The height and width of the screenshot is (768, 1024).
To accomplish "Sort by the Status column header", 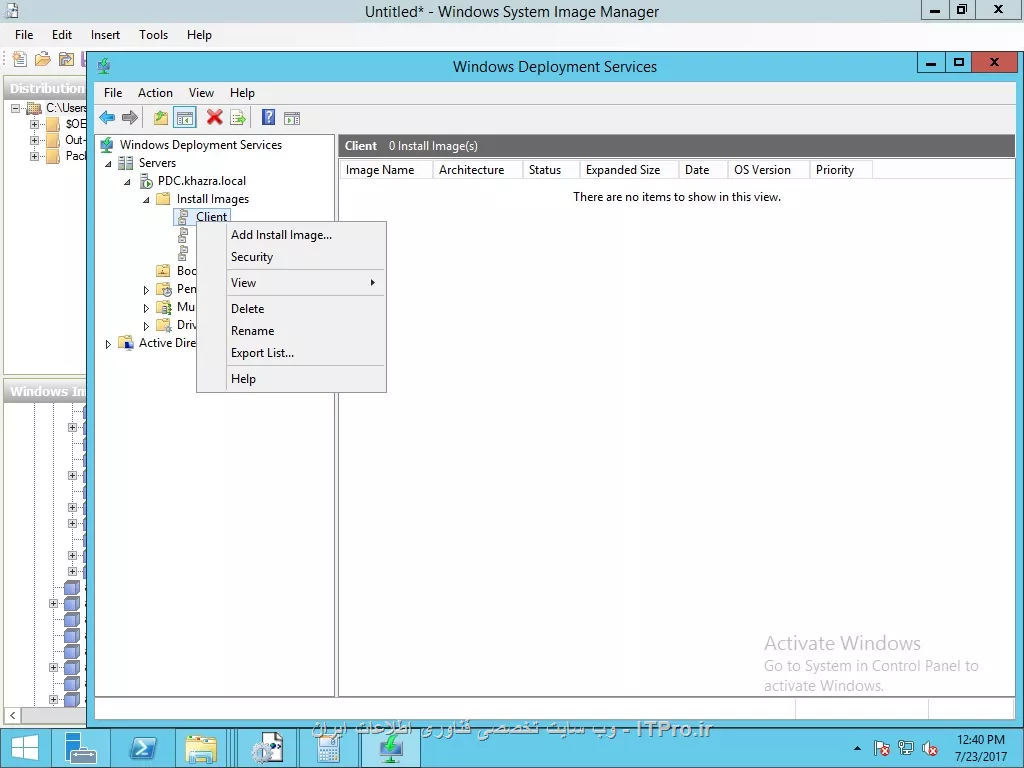I will click(551, 170).
